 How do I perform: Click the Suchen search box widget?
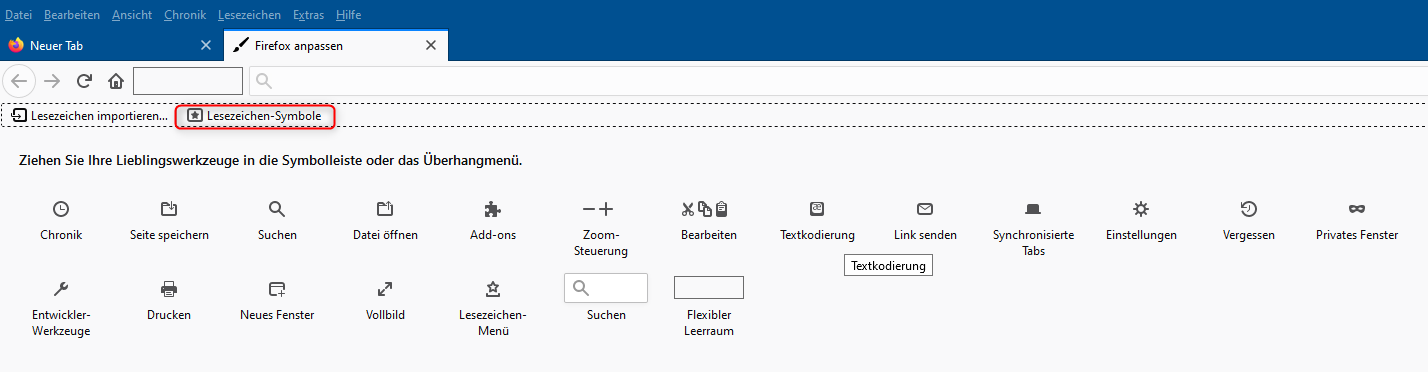click(606, 289)
